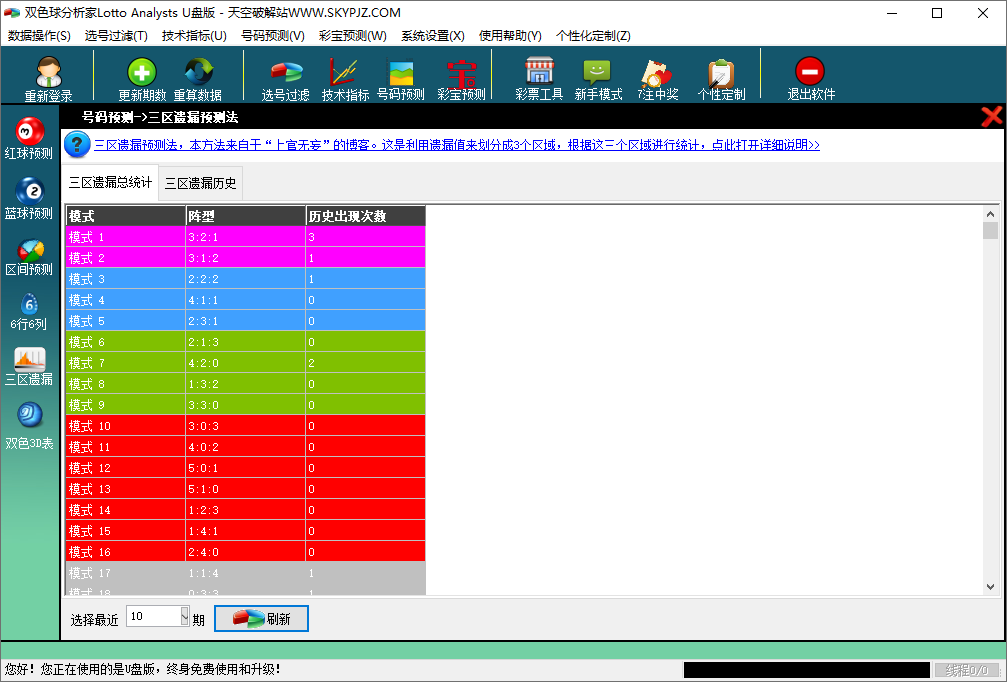This screenshot has width=1007, height=682.
Task: Click the 阵型 column header
Action: 245,216
